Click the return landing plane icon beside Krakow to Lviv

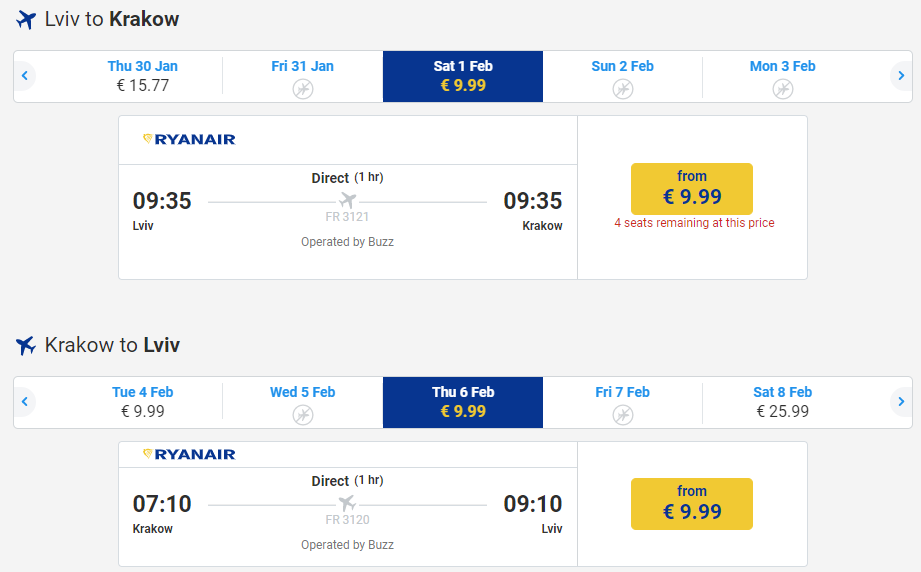click(x=26, y=345)
